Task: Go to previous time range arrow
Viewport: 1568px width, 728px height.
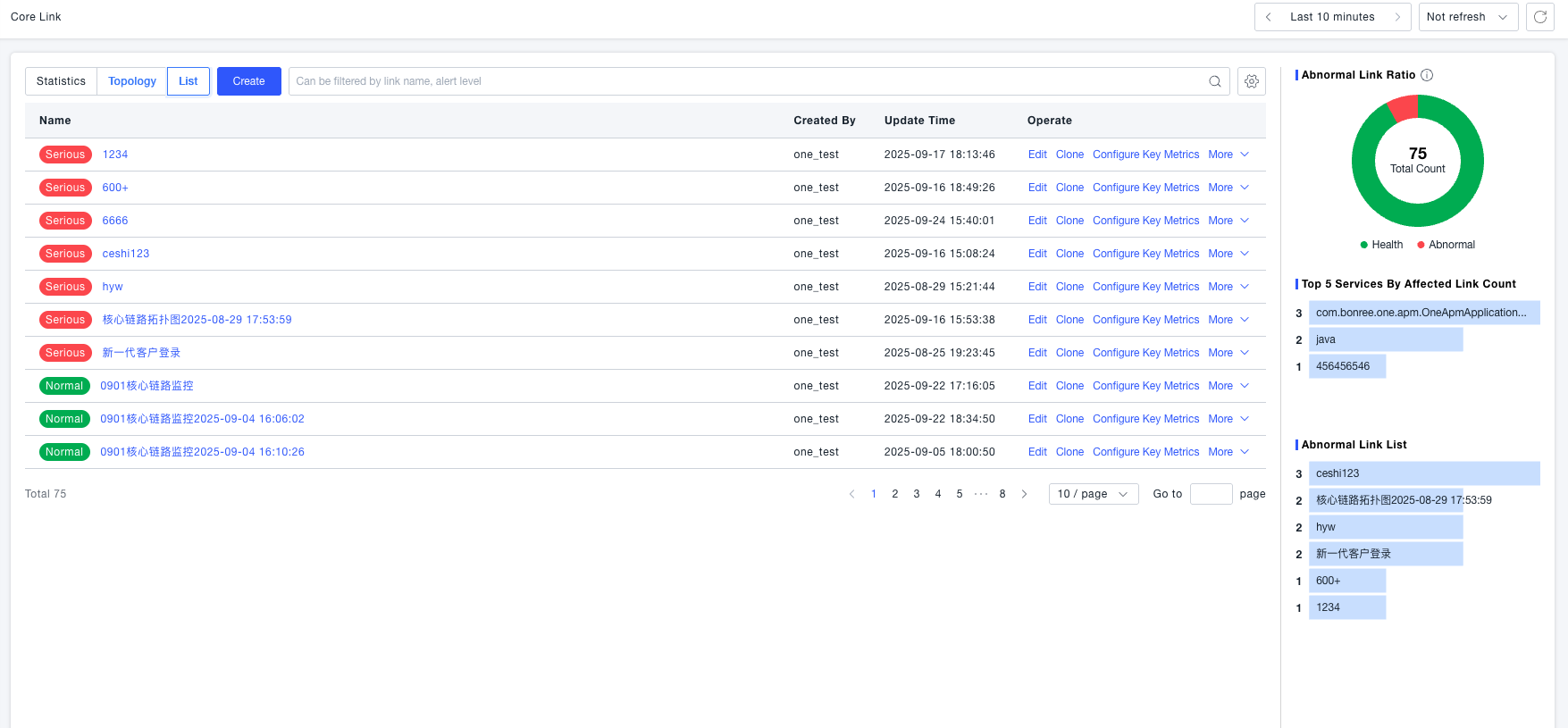Action: tap(1268, 17)
